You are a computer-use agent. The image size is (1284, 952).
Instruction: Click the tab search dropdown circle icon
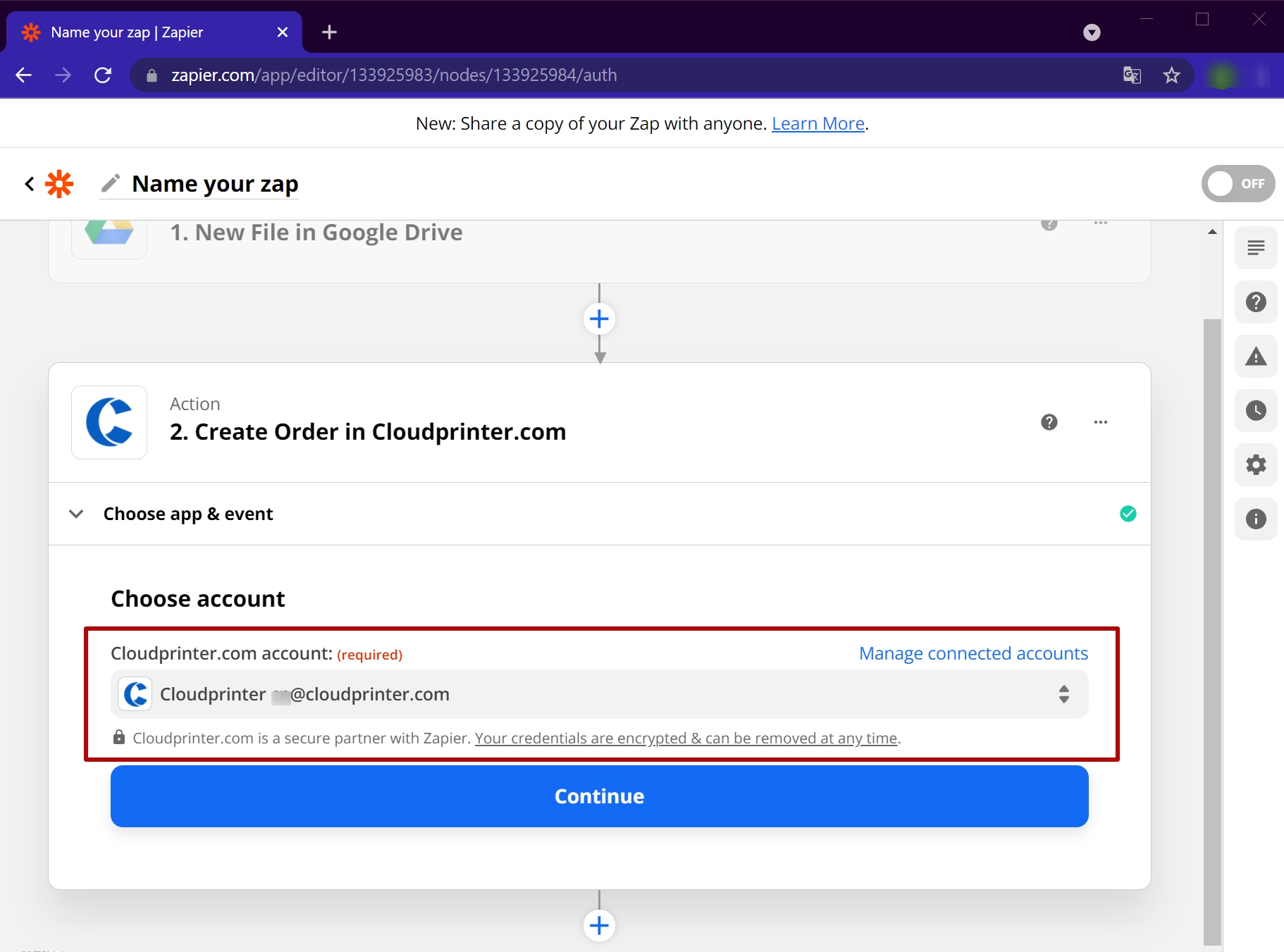[1092, 32]
